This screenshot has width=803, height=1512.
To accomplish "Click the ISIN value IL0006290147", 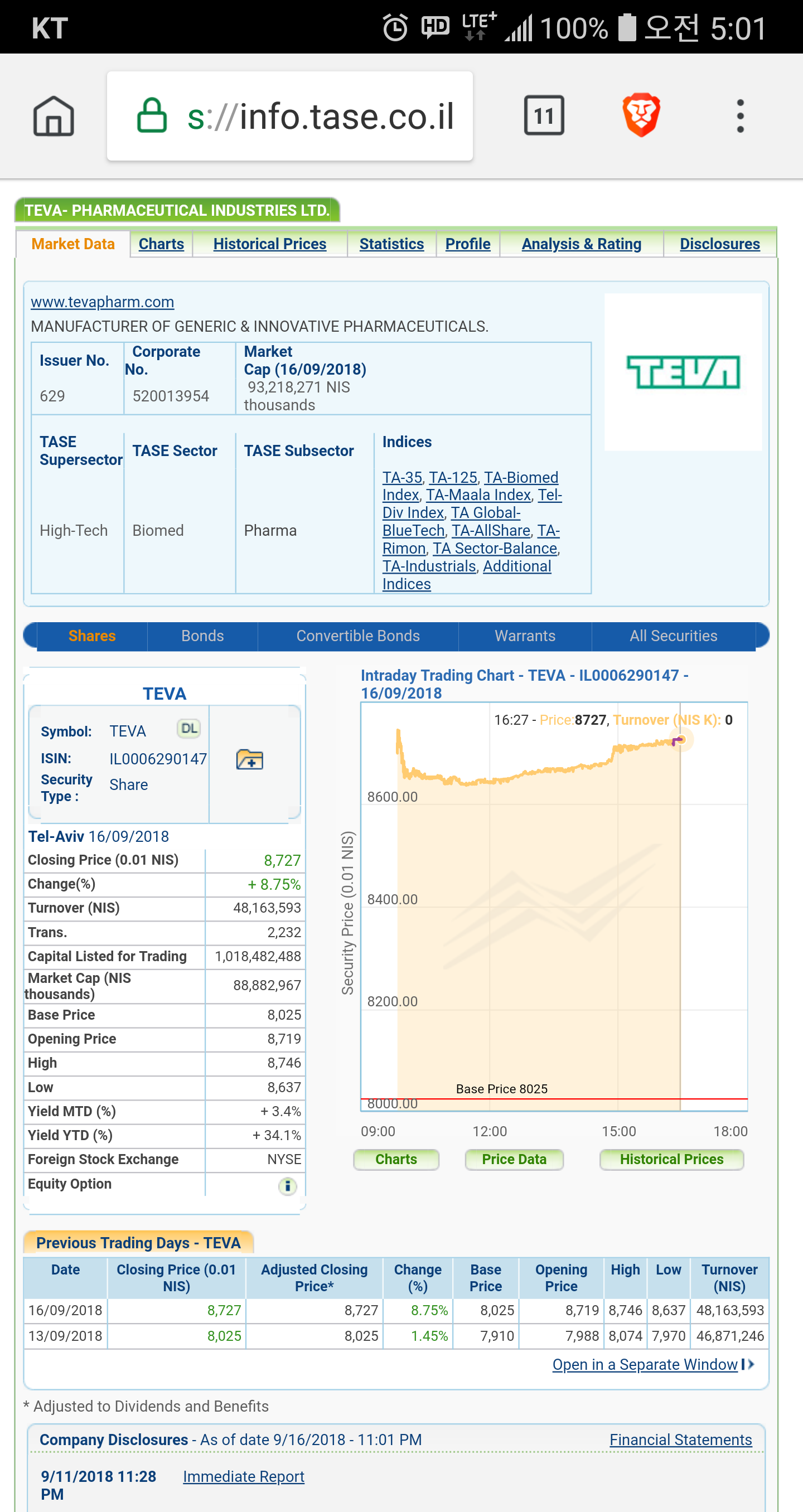I will [x=158, y=759].
